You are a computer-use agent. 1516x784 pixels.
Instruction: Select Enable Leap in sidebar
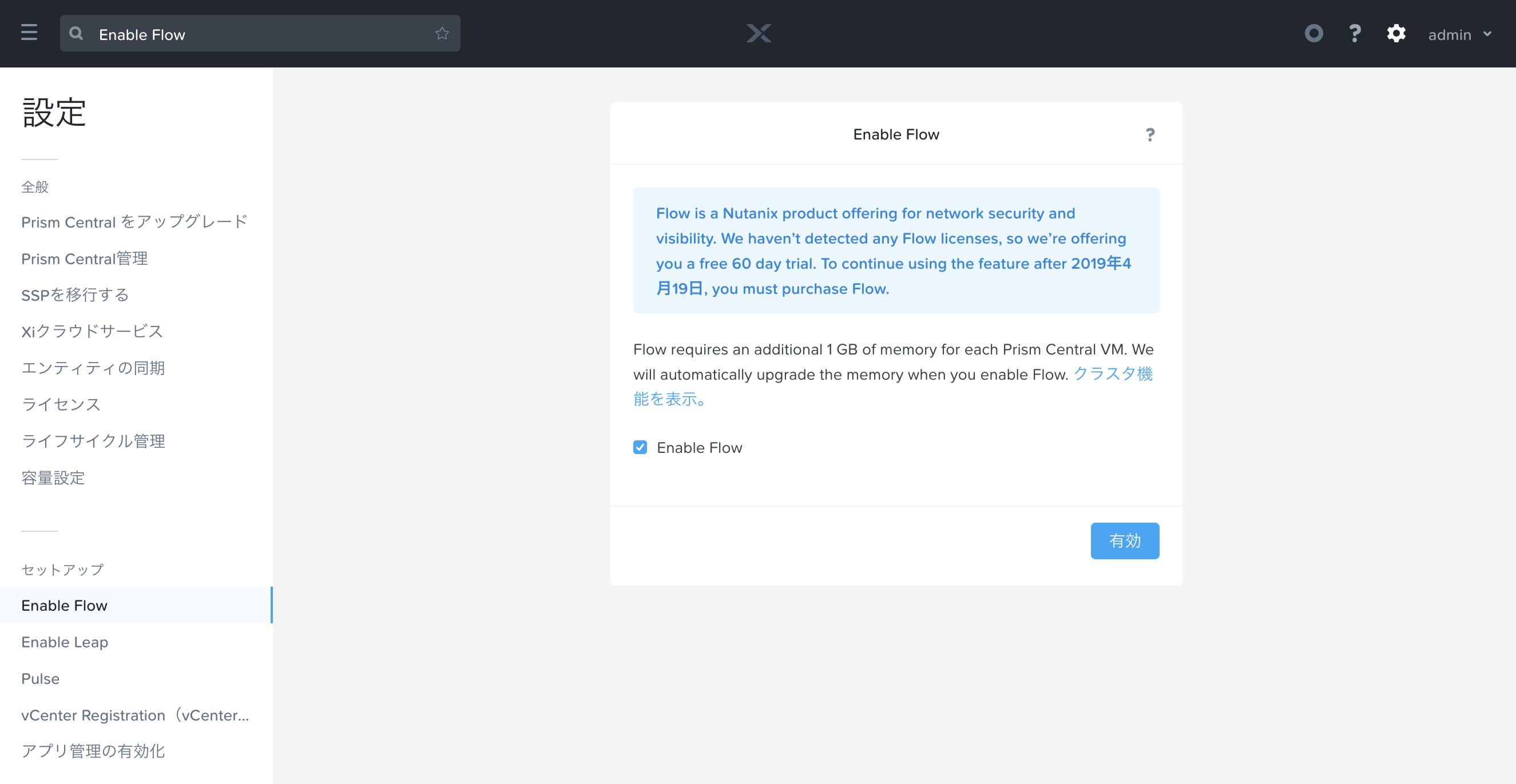coord(65,642)
